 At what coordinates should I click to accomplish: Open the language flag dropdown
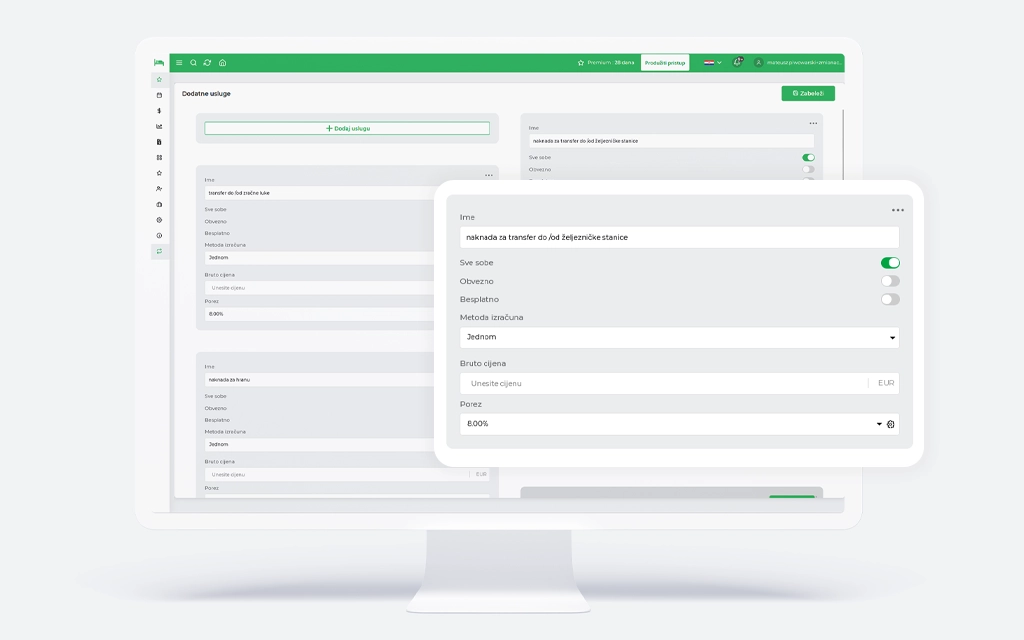click(712, 62)
